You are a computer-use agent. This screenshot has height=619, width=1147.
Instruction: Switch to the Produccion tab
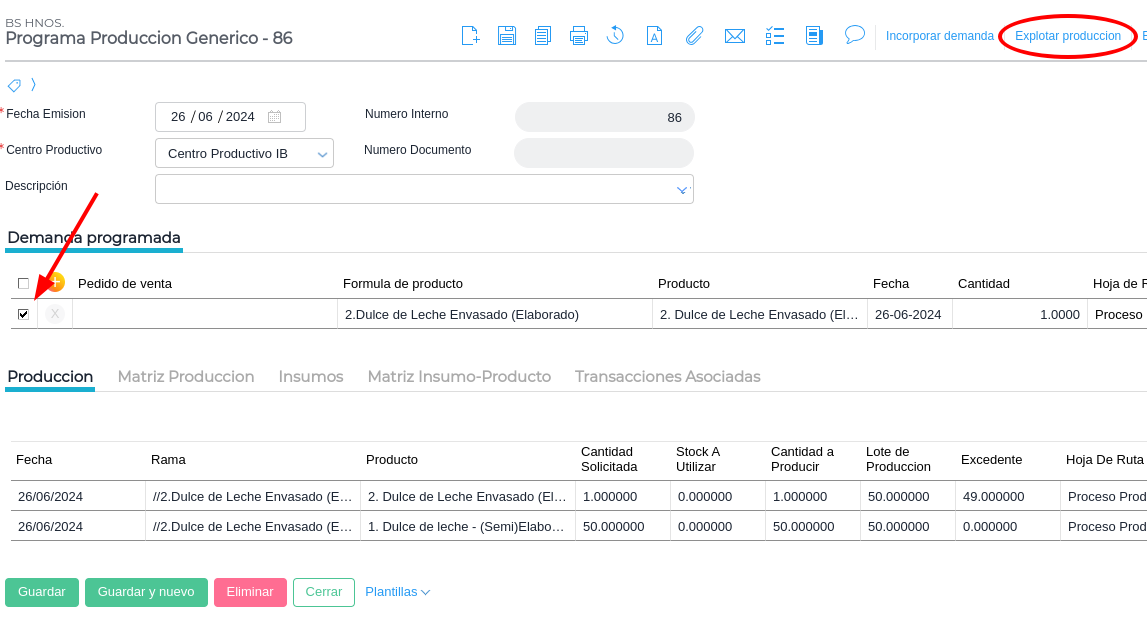pos(50,376)
